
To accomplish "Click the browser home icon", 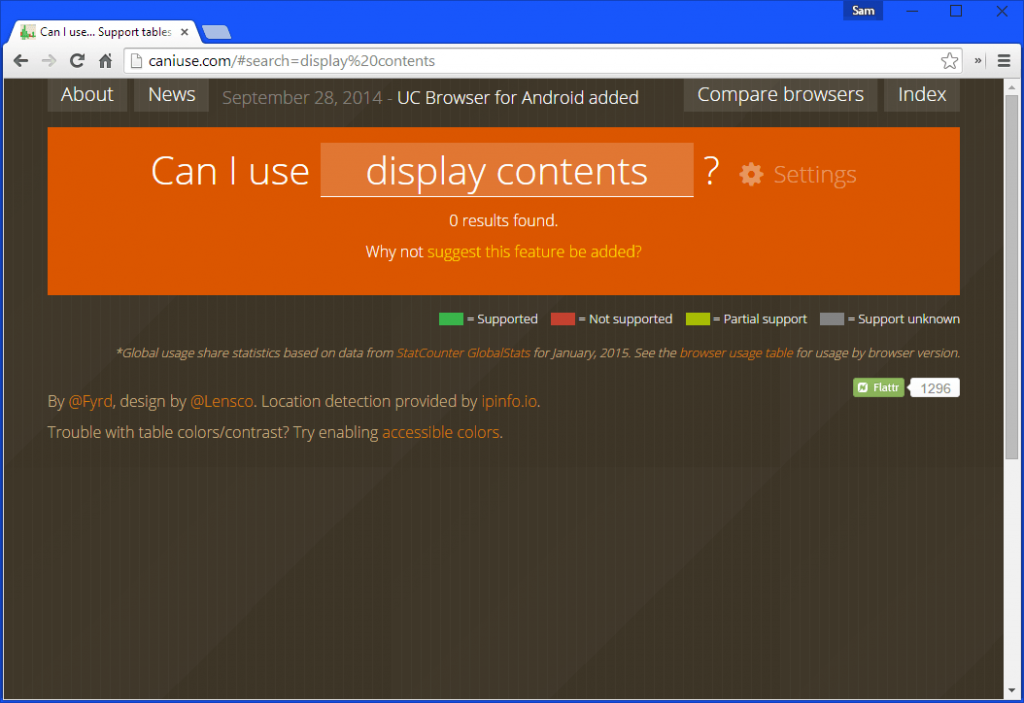I will [105, 60].
